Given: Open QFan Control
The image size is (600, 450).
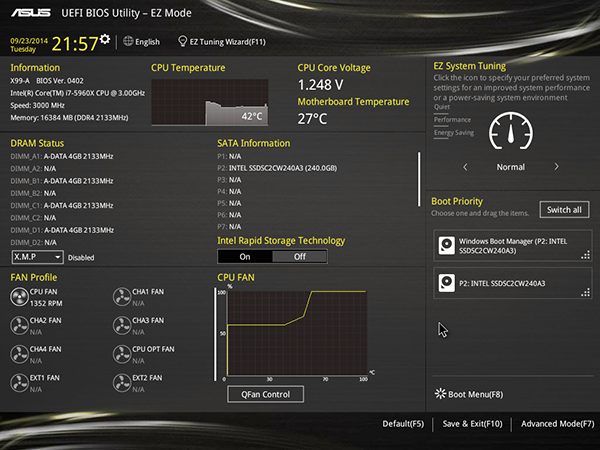Looking at the screenshot, I should pos(266,394).
